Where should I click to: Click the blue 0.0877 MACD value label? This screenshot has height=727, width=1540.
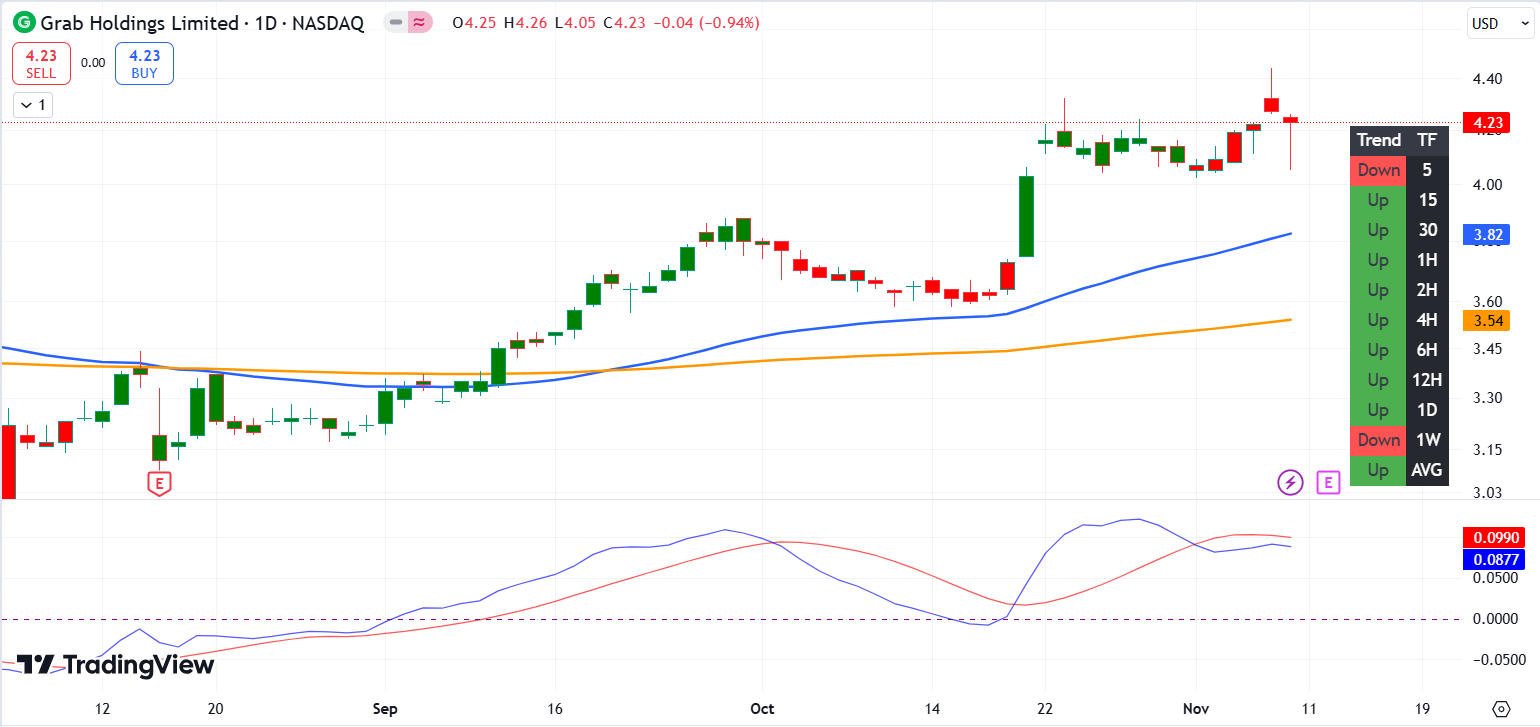coord(1494,559)
